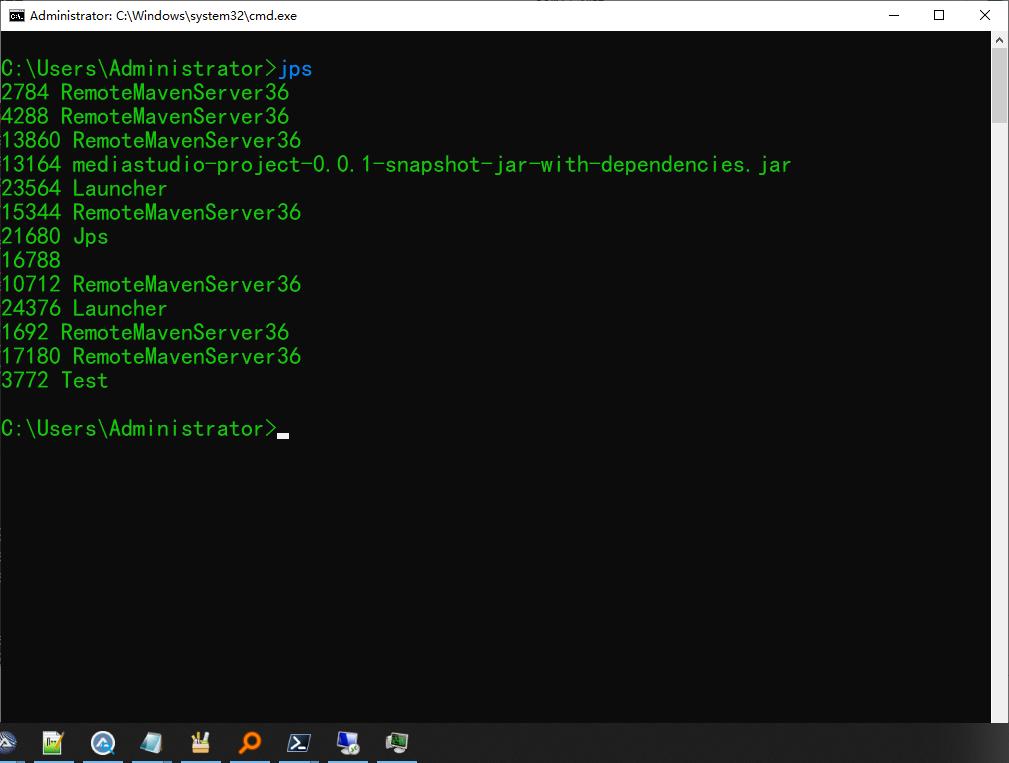Click the vertical scrollbar thumb in cmd window
Image resolution: width=1009 pixels, height=763 pixels.
(999, 85)
